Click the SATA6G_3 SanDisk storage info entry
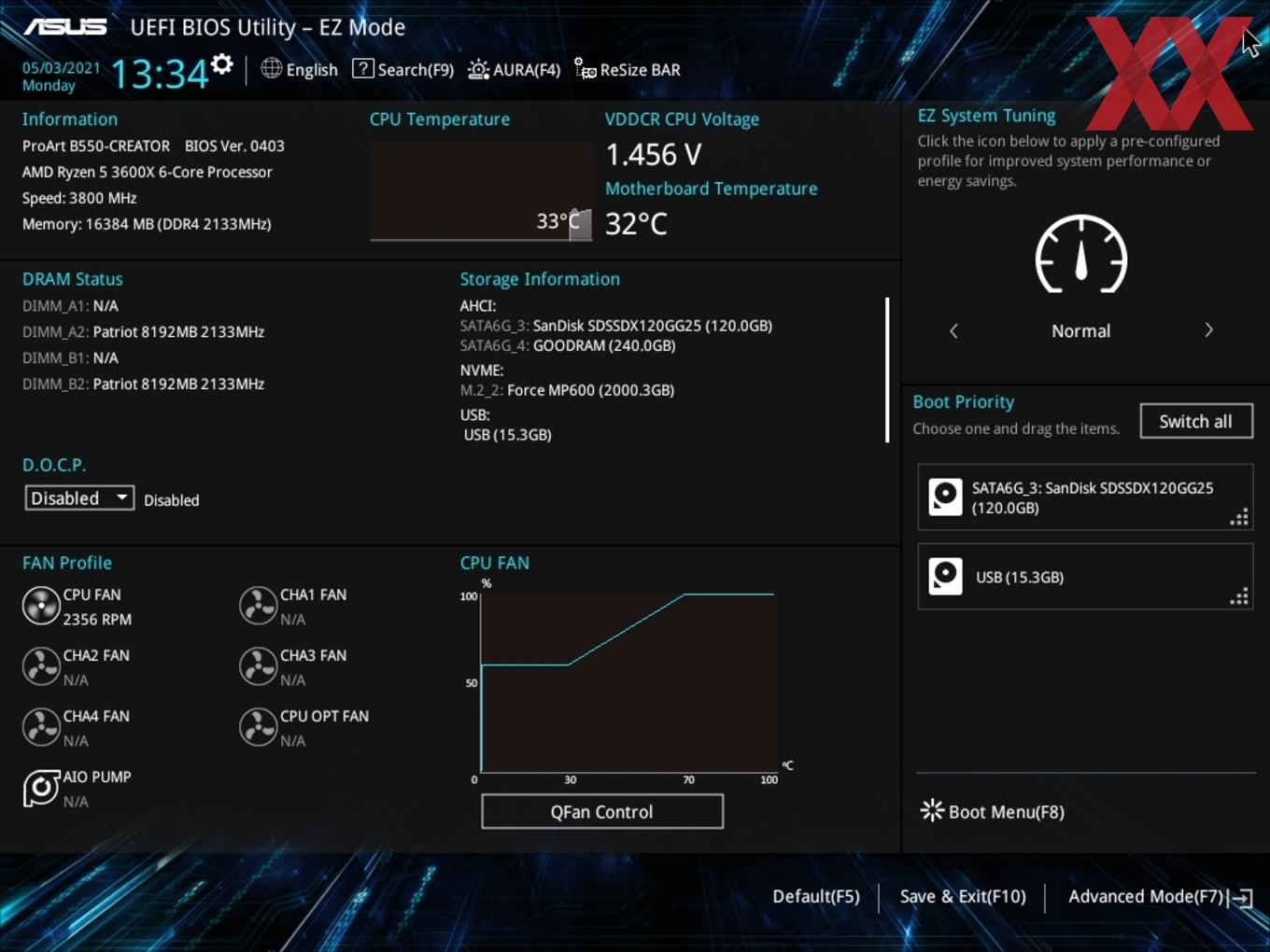 click(616, 326)
